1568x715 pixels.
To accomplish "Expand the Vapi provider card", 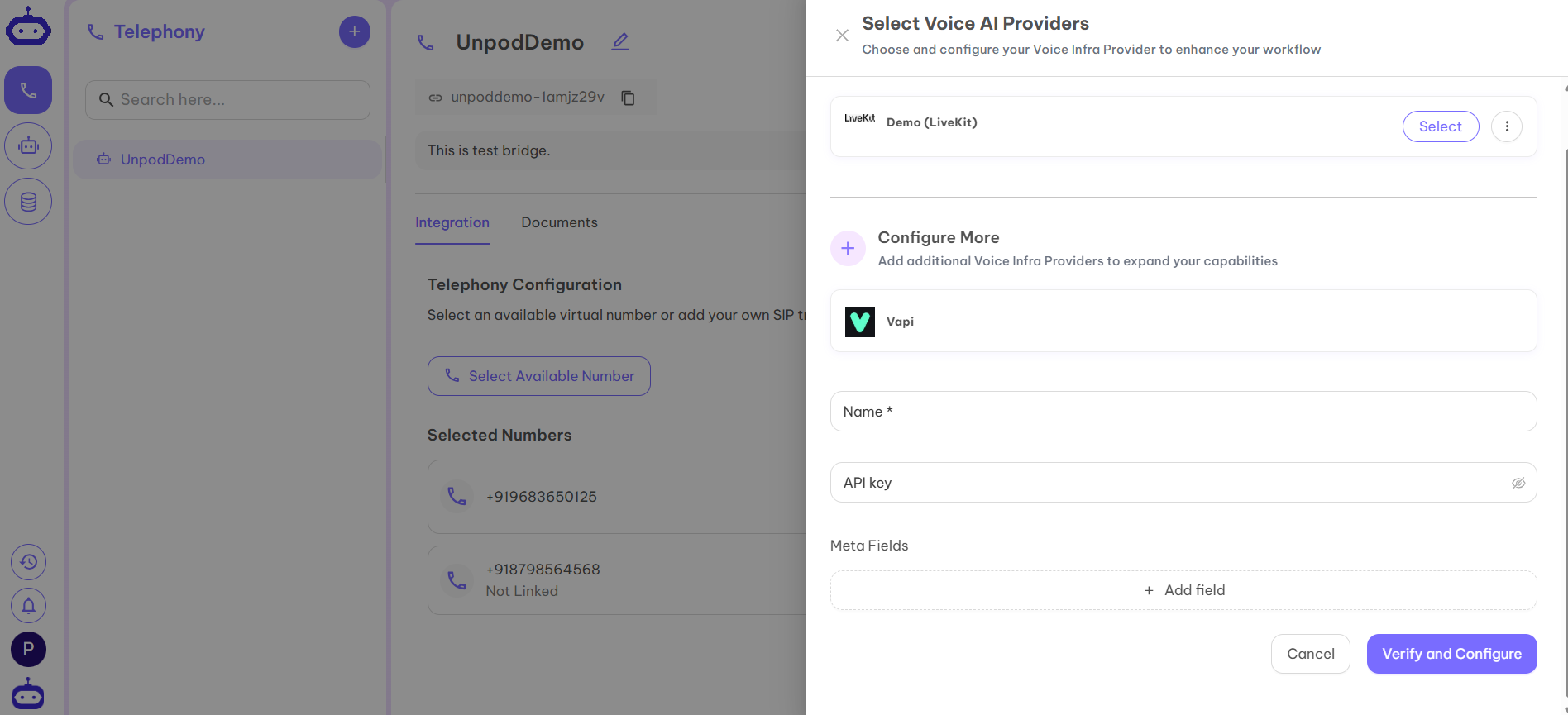I will click(1183, 321).
